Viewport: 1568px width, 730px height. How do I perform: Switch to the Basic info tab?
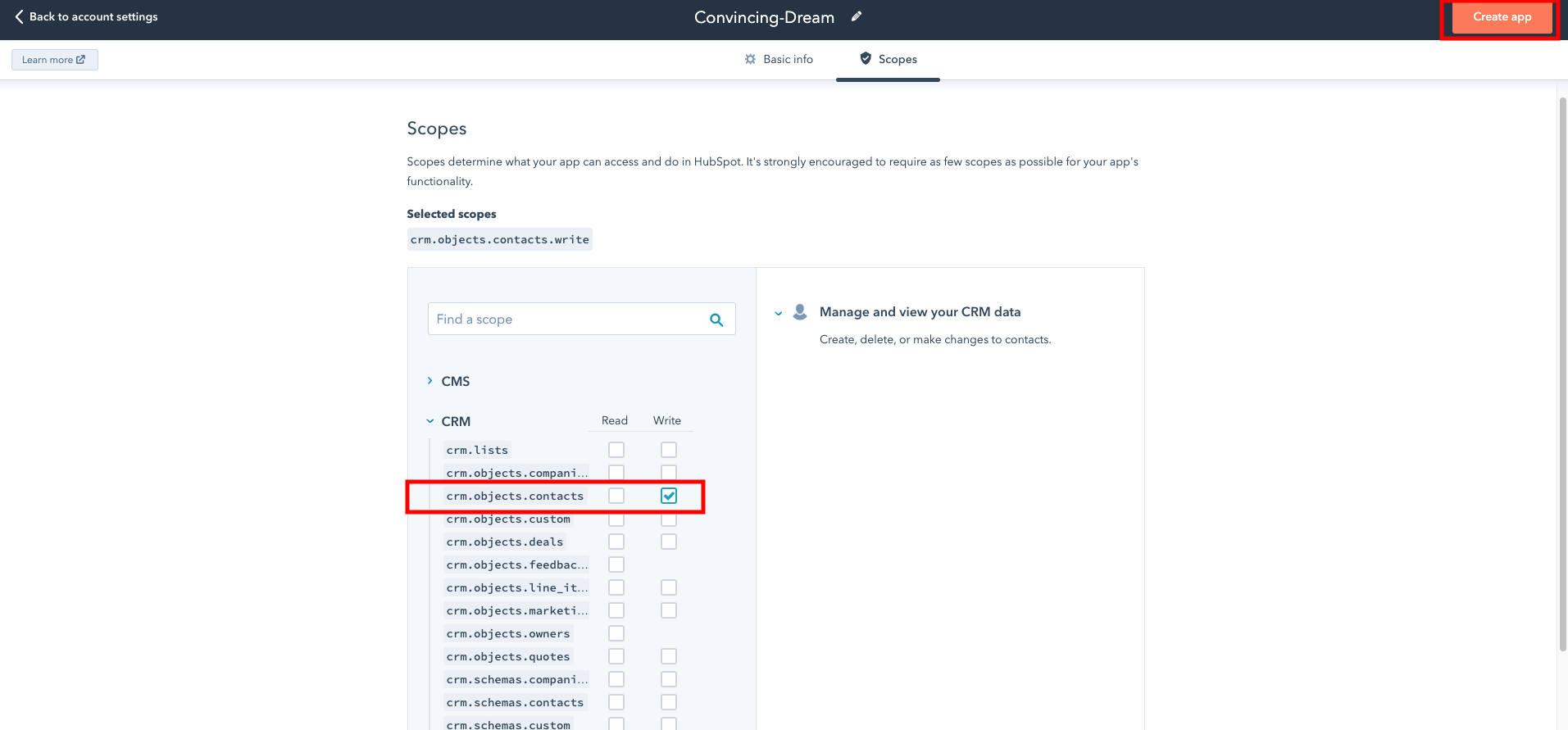pyautogui.click(x=779, y=59)
